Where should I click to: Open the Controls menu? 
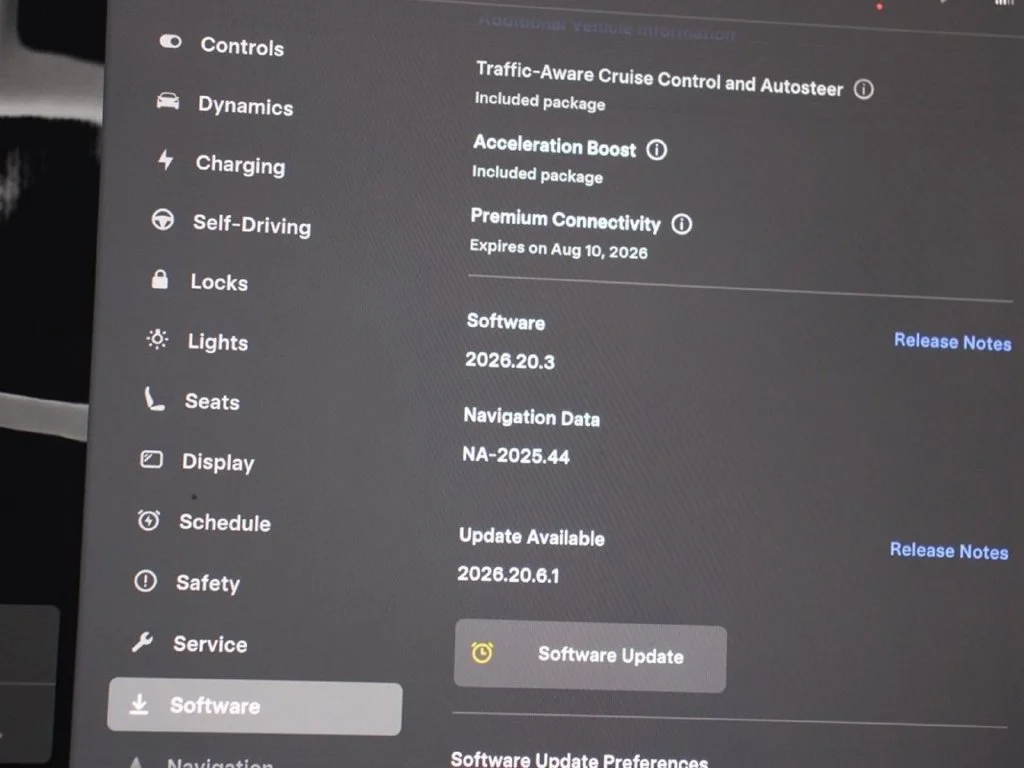(x=242, y=46)
